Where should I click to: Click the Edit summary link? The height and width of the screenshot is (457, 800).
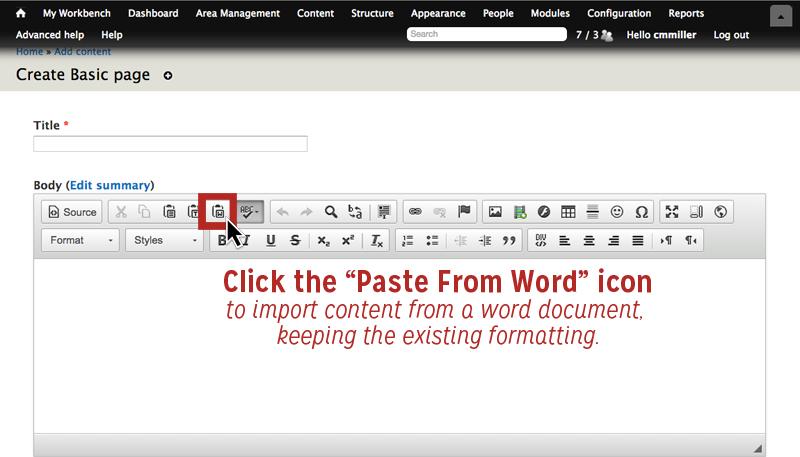click(x=110, y=185)
